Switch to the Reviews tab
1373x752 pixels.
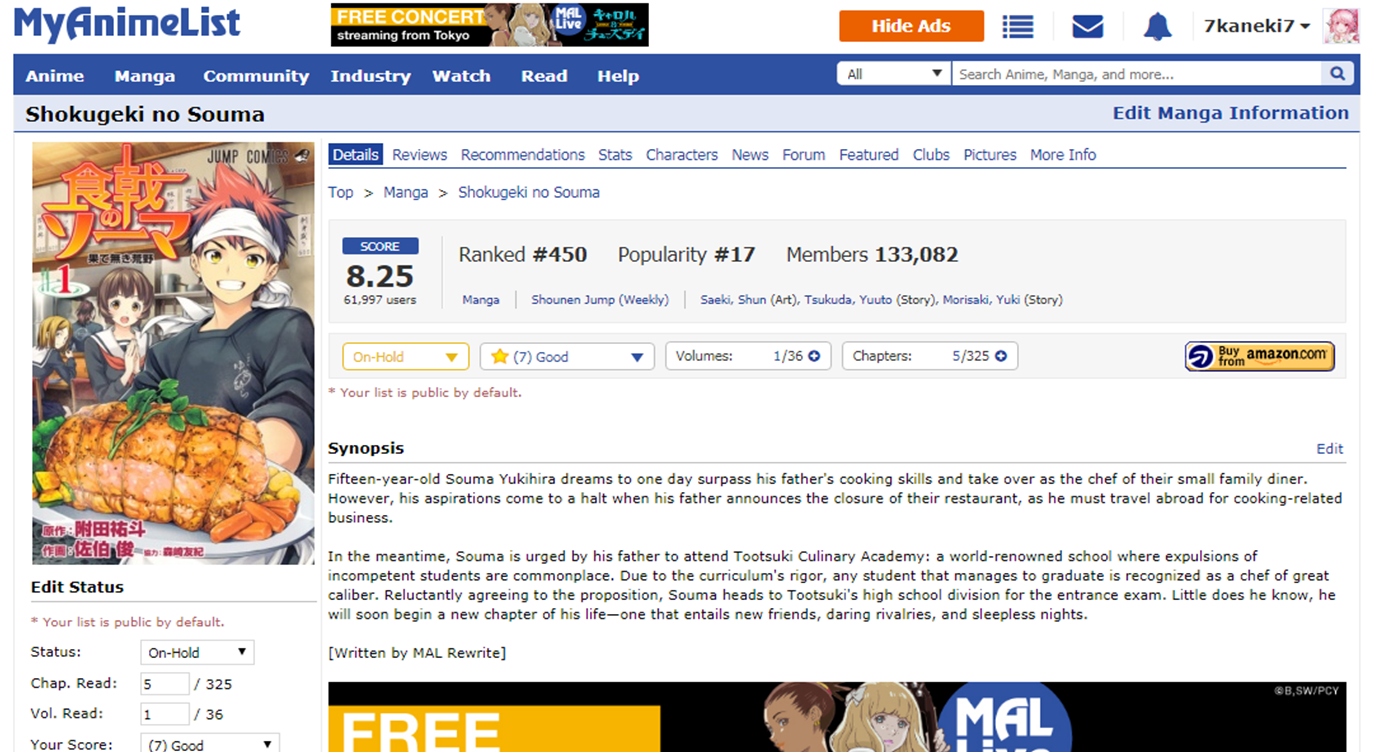point(419,155)
